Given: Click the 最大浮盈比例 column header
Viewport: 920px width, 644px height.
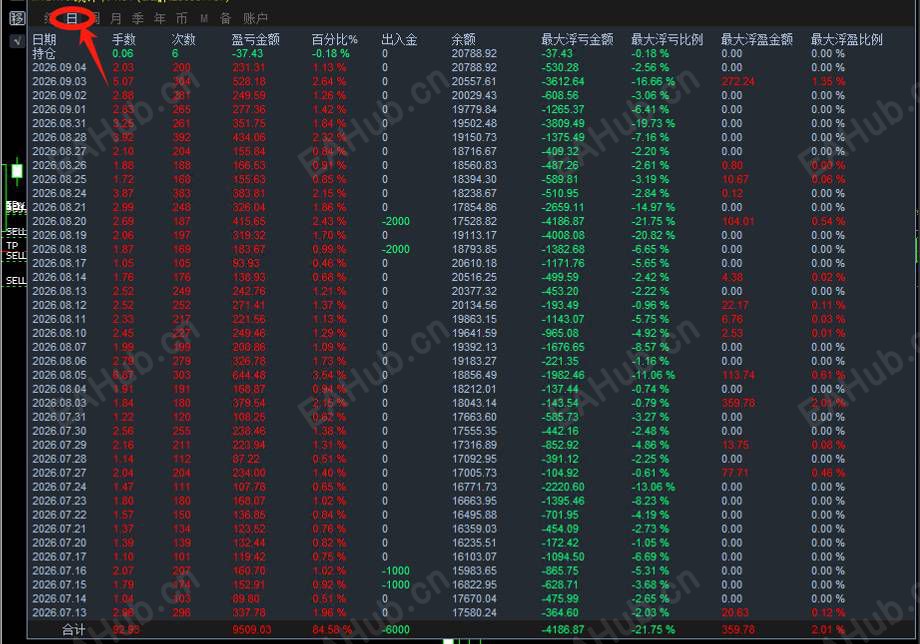Looking at the screenshot, I should coord(847,39).
